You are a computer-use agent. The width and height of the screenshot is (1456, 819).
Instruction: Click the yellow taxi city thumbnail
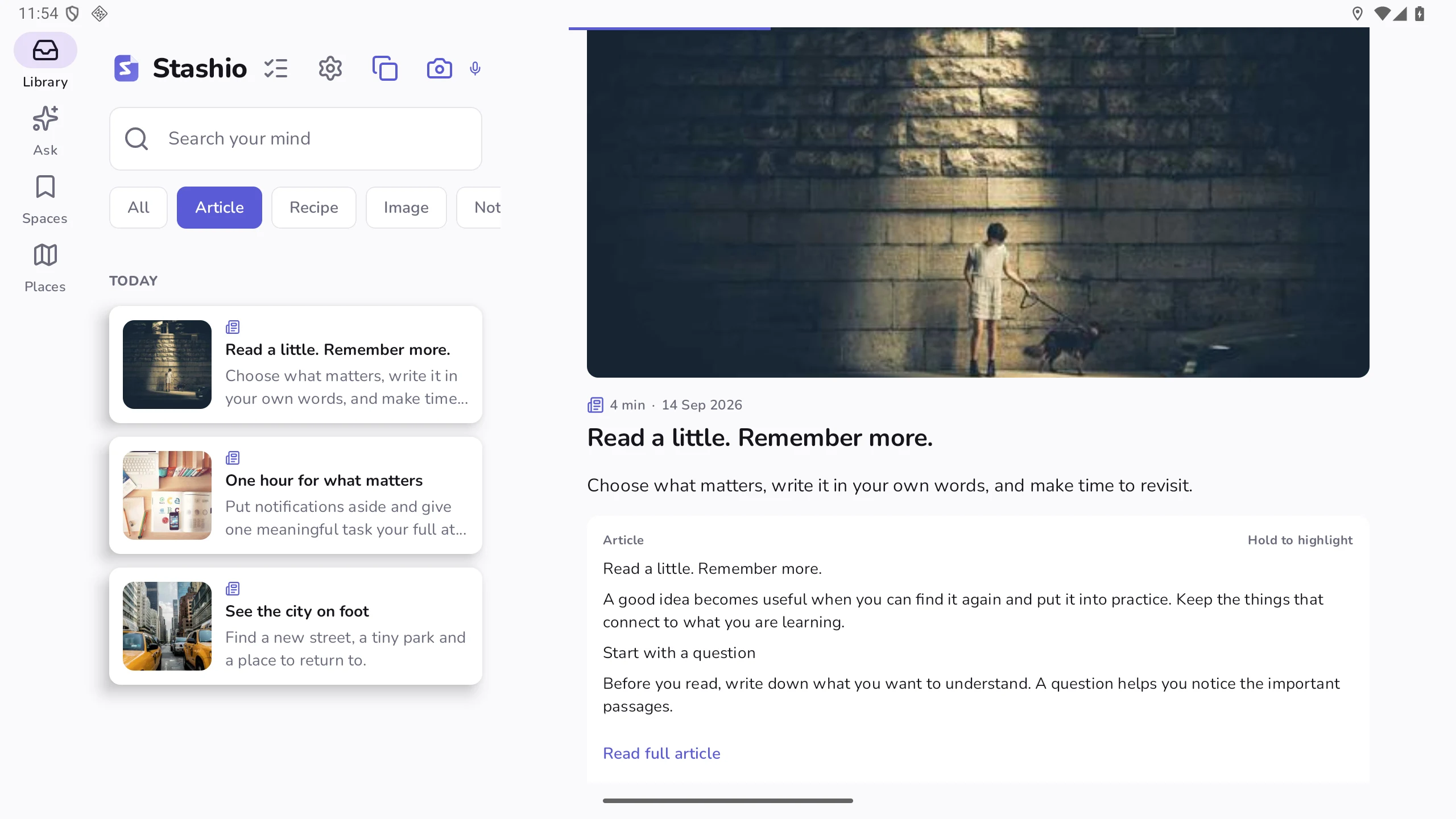click(x=167, y=626)
